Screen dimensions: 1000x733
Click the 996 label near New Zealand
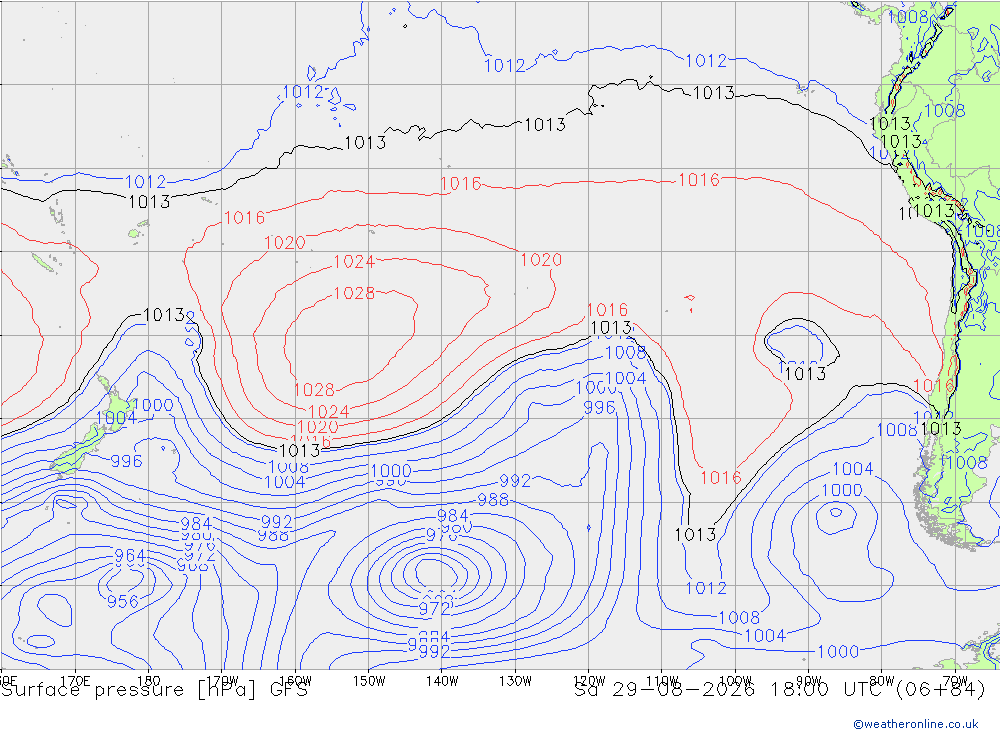[x=126, y=461]
